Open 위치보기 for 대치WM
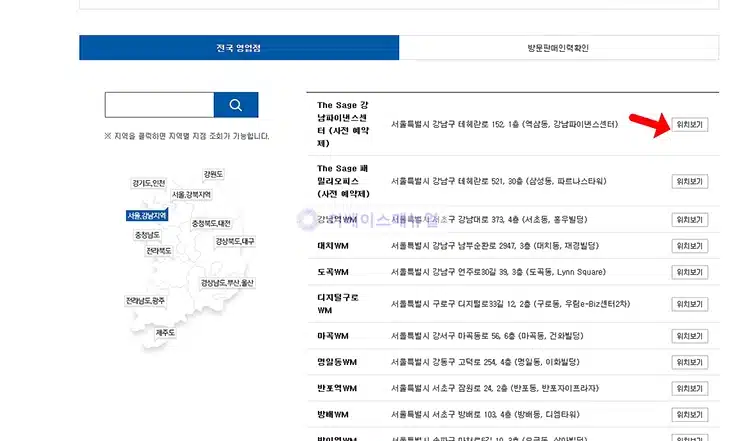The width and height of the screenshot is (730, 441). tap(689, 246)
